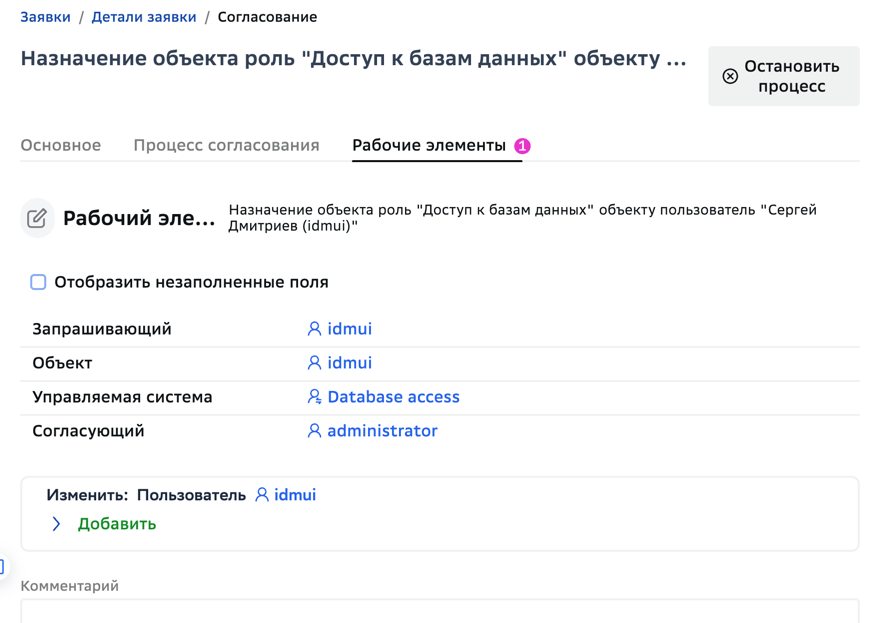Expand the Добавить chevron

(x=56, y=524)
